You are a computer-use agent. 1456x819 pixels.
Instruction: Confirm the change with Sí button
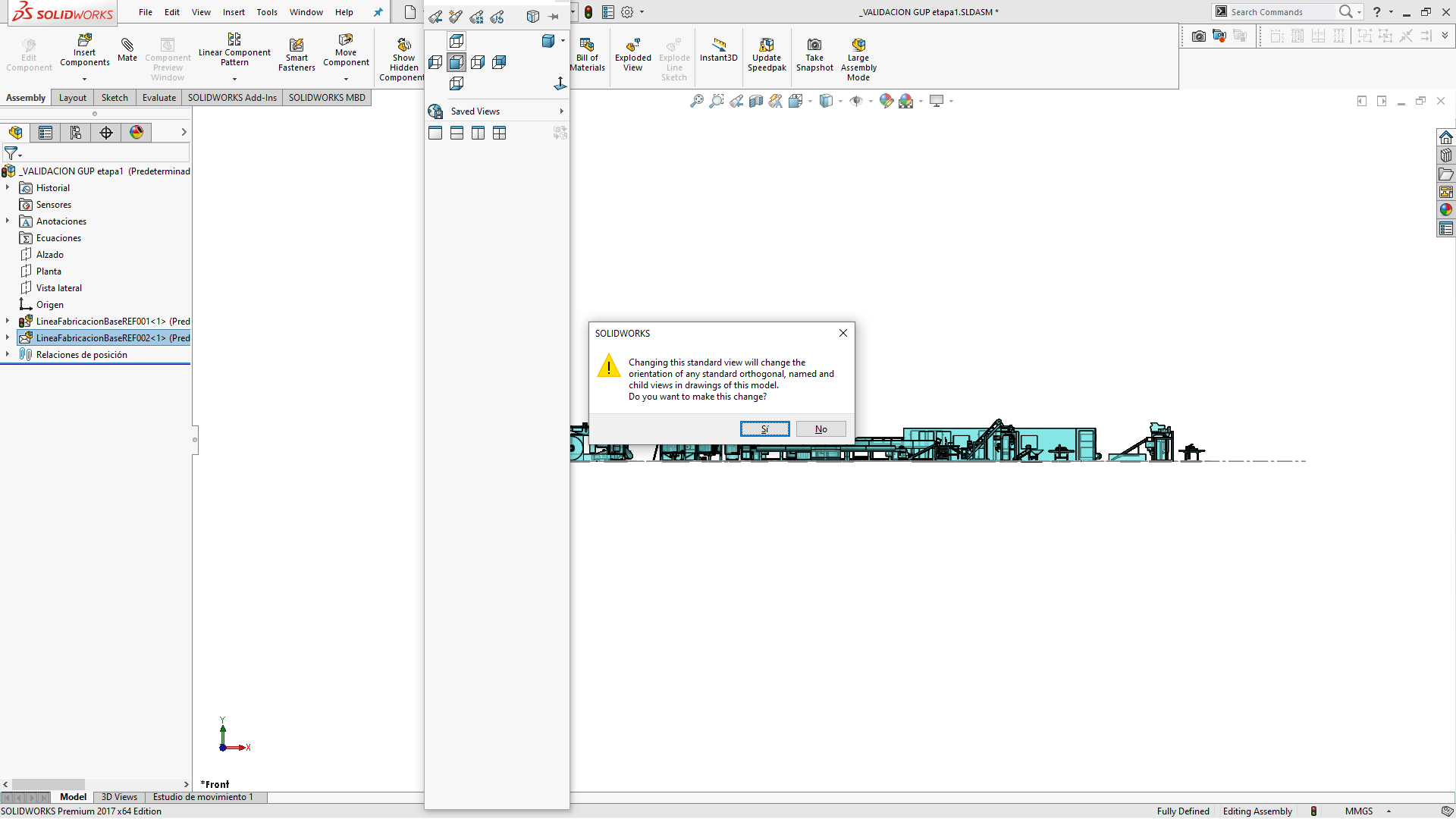764,429
